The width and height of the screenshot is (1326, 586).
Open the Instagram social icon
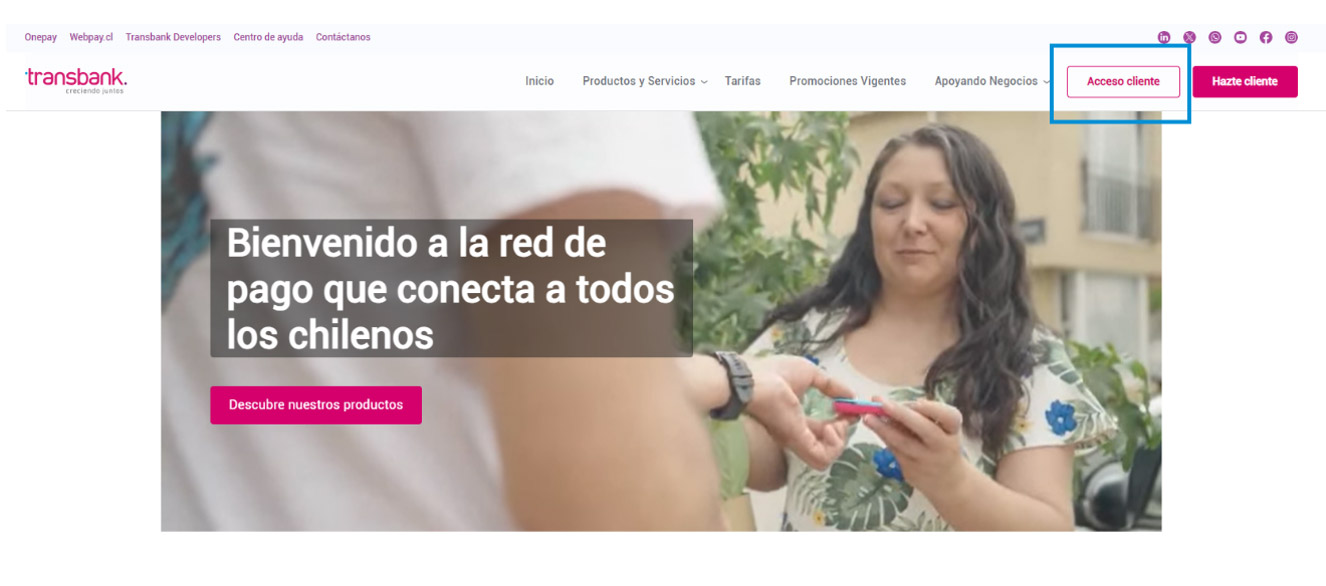[1291, 37]
